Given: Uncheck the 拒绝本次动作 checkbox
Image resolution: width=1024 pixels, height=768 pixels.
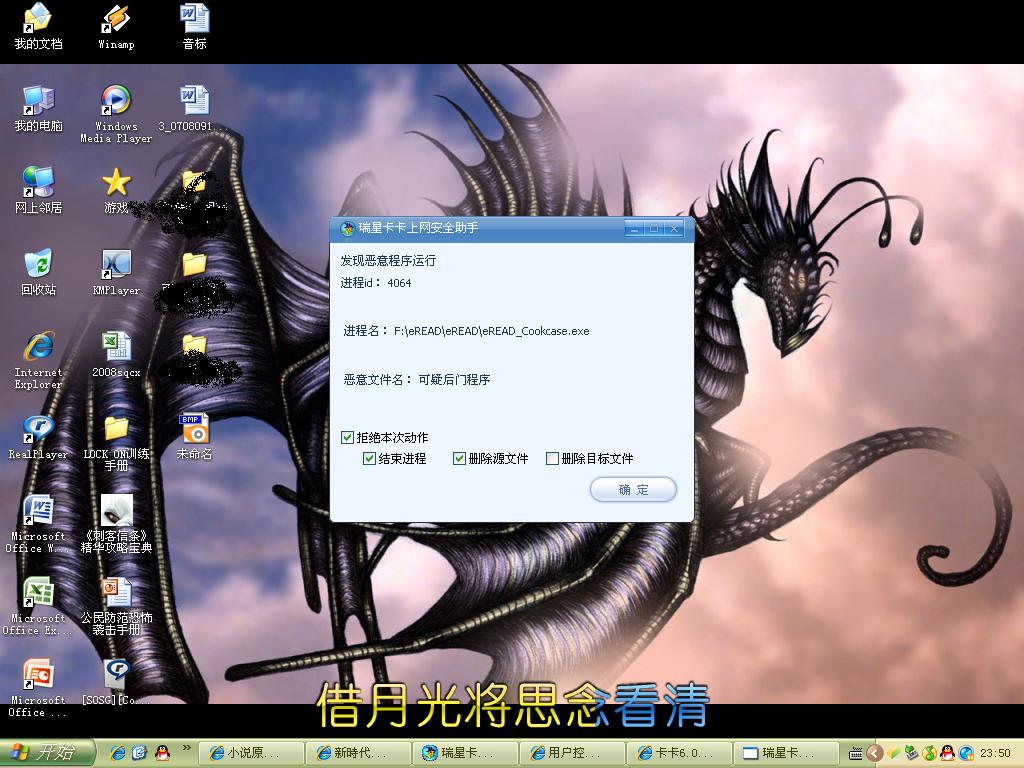Looking at the screenshot, I should click(x=347, y=438).
